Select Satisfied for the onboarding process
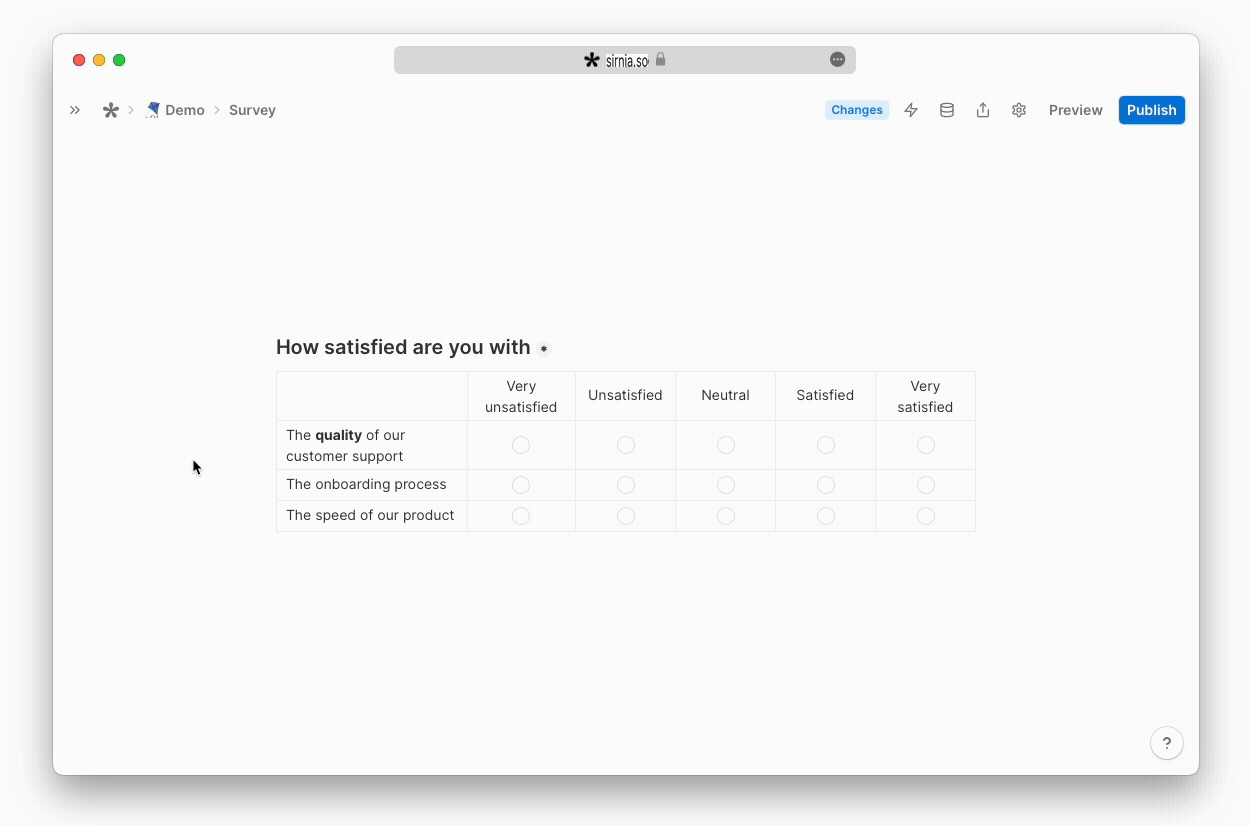This screenshot has height=826, width=1250. click(x=826, y=485)
